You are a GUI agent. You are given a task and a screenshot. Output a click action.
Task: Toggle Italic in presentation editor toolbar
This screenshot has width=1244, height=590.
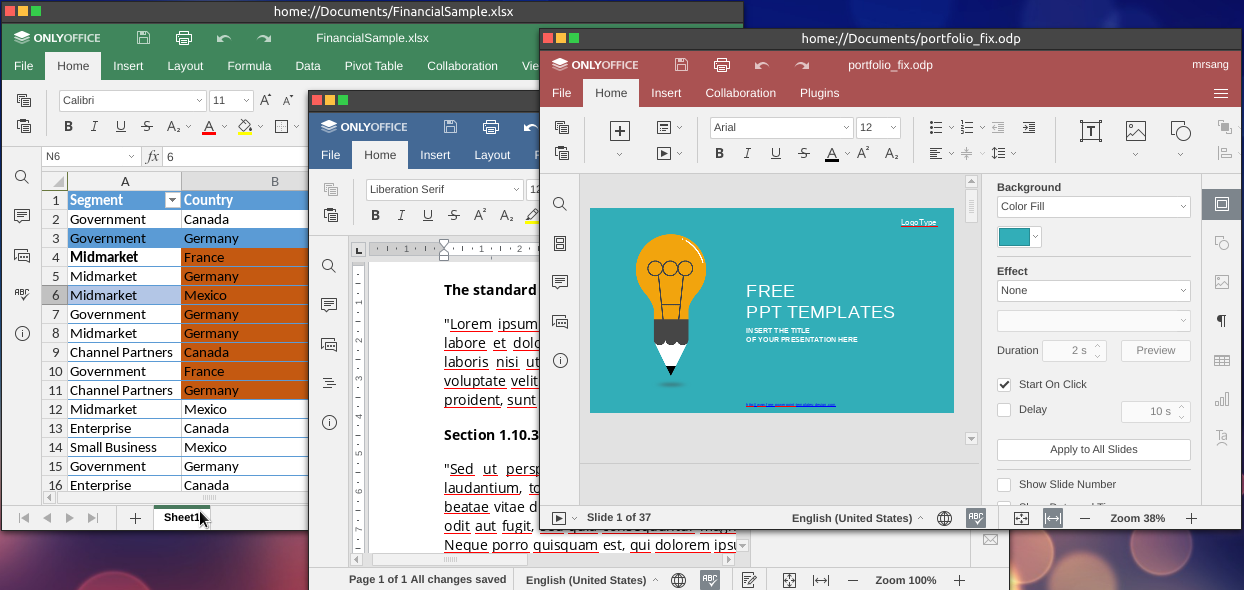point(747,153)
